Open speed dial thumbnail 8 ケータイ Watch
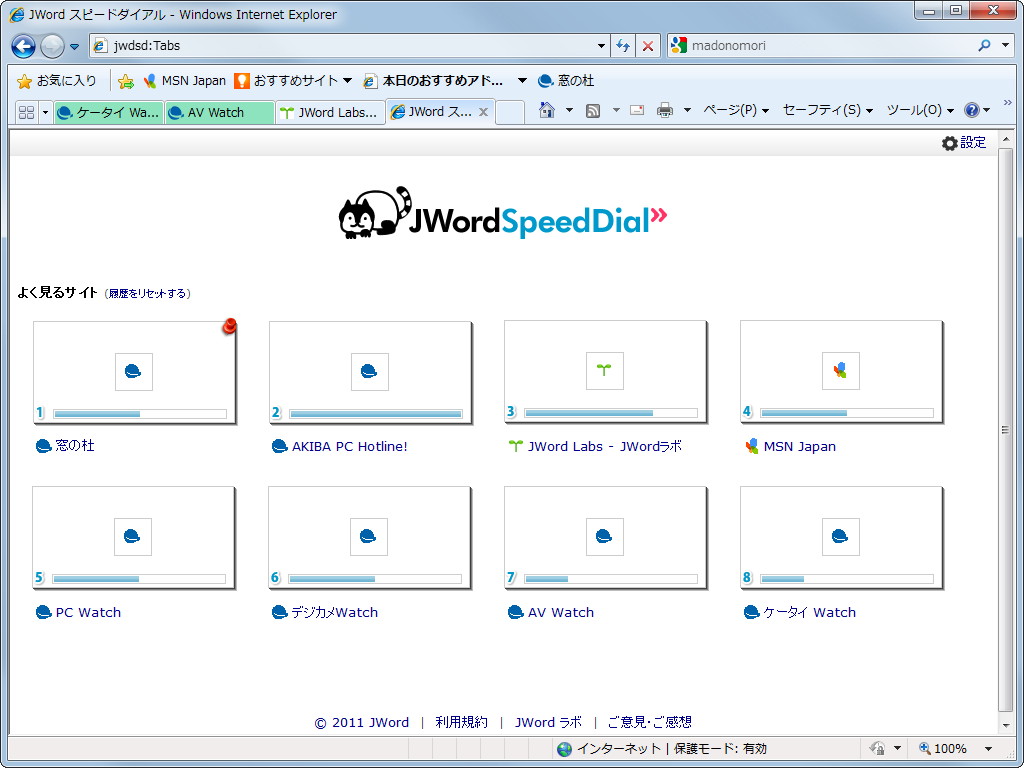Image resolution: width=1024 pixels, height=768 pixels. 841,537
